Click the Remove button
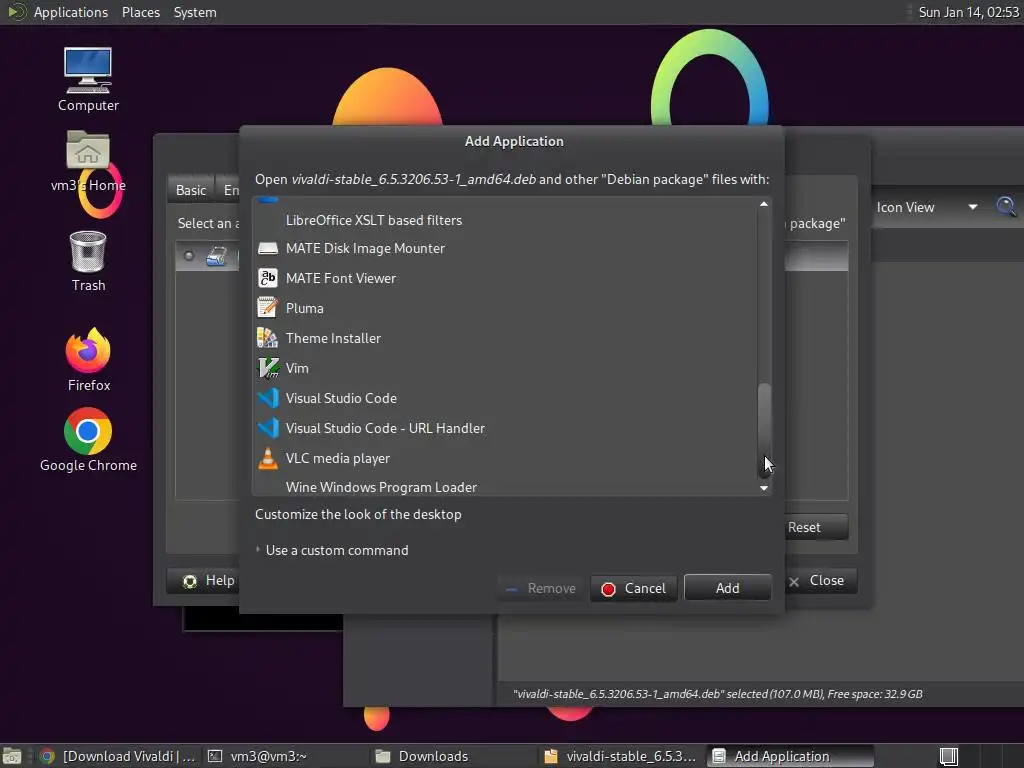 pos(540,588)
